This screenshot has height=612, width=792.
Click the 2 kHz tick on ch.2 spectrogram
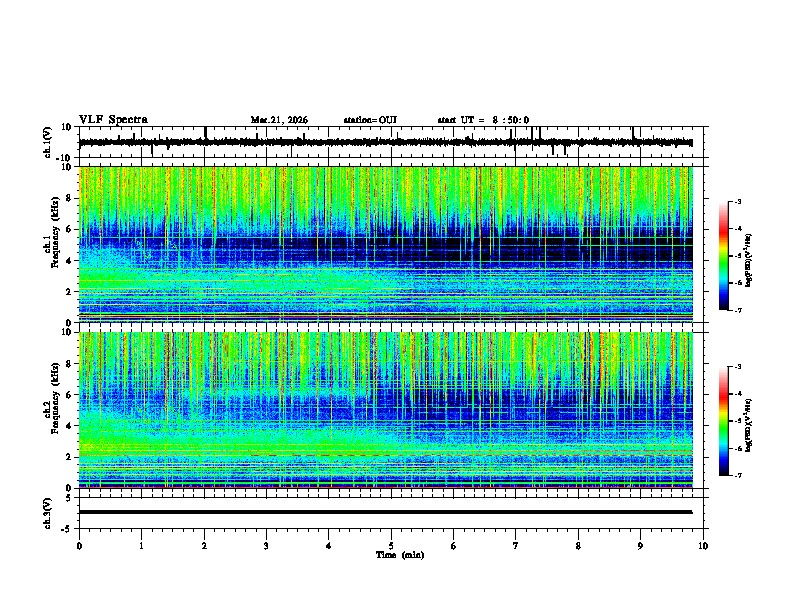(69, 457)
